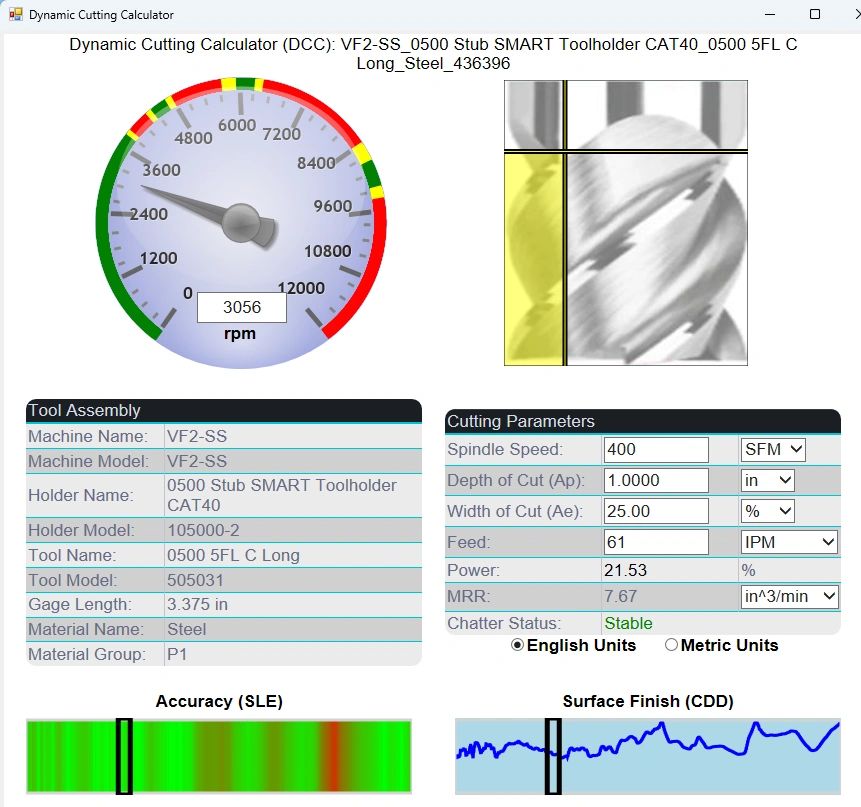Click the spindle speed gauge needle hub
The width and height of the screenshot is (861, 807).
coord(241,221)
